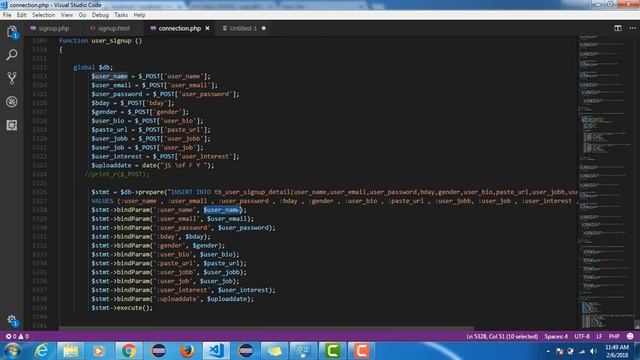Open the Selection menu
Viewport: 640px width, 360px height.
[x=44, y=15]
